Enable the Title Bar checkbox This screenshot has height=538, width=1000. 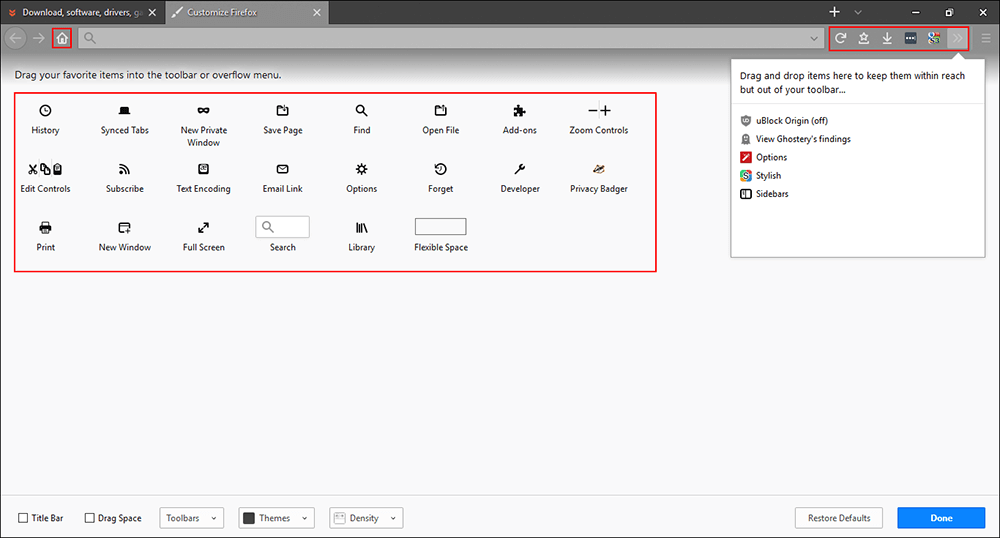[23, 518]
